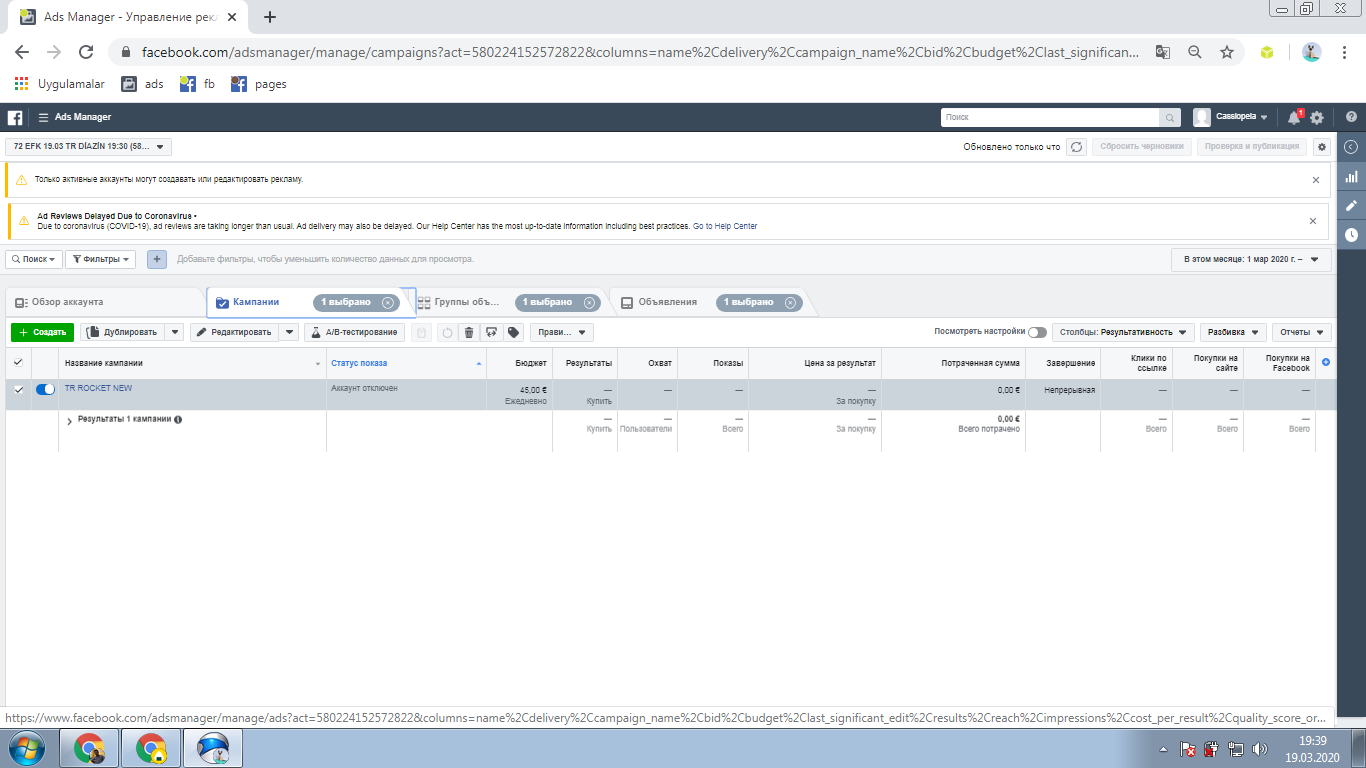
Task: Enable the Посмотреть настройки toggle
Action: pos(1037,332)
